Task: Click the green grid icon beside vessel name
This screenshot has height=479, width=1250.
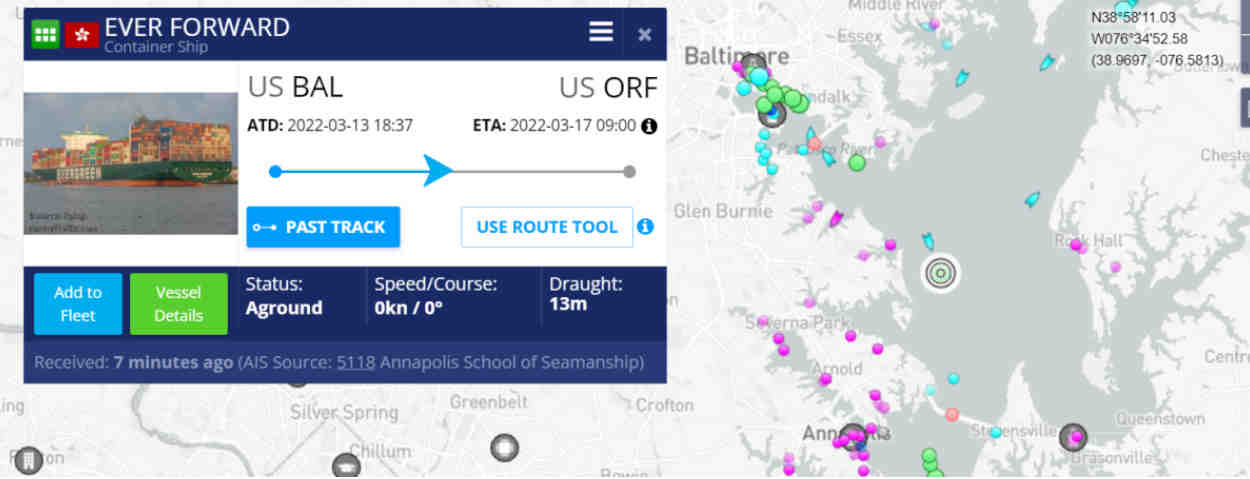Action: point(45,34)
